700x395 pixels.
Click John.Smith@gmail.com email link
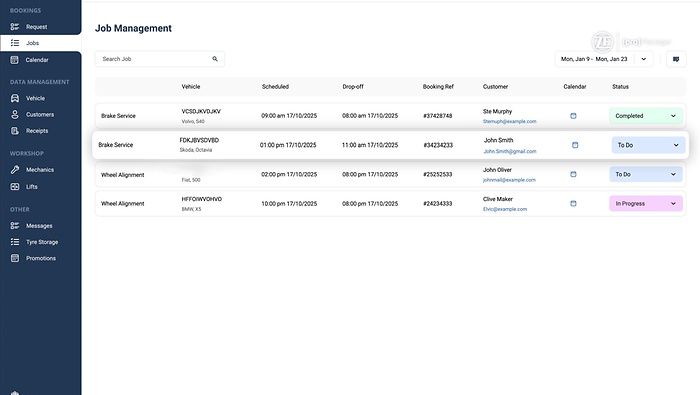click(x=510, y=151)
